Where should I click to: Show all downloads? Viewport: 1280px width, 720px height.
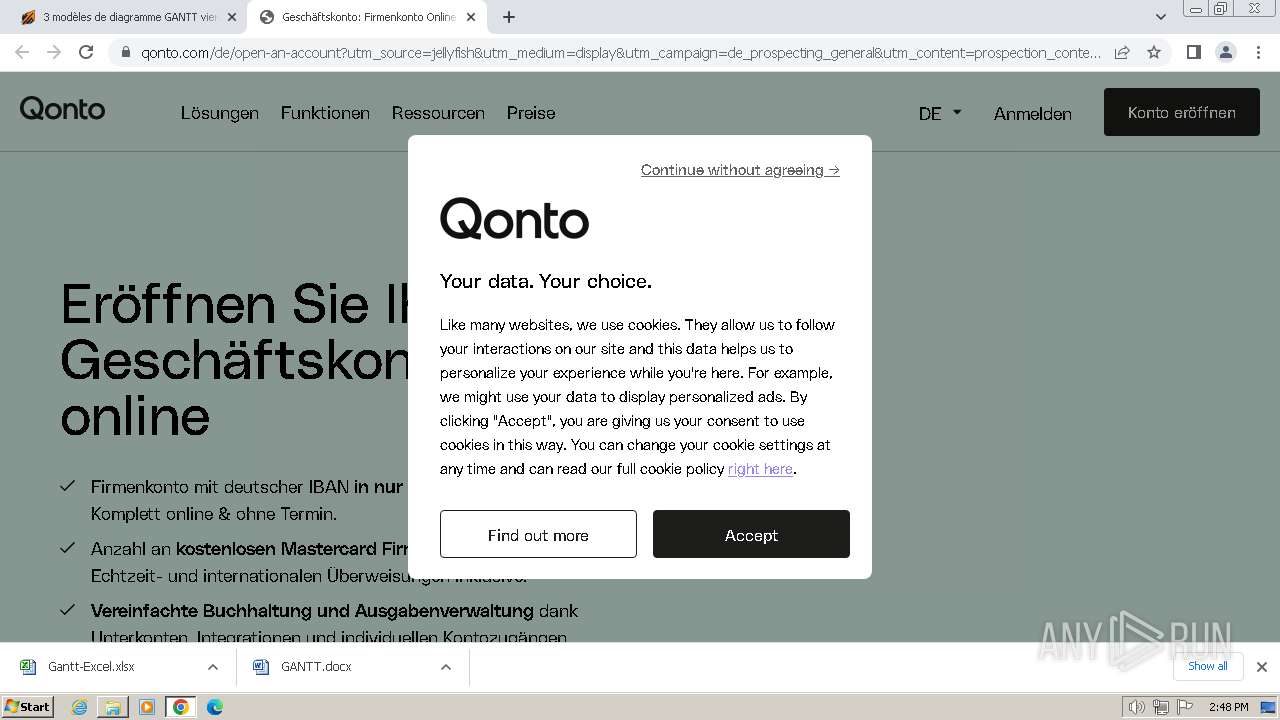[1207, 666]
